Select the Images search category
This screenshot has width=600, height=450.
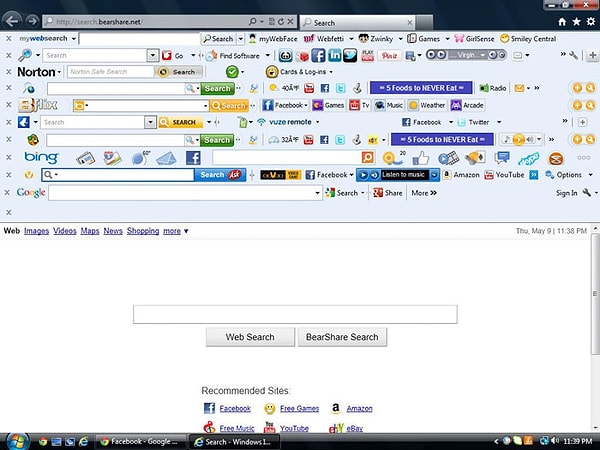click(x=36, y=231)
